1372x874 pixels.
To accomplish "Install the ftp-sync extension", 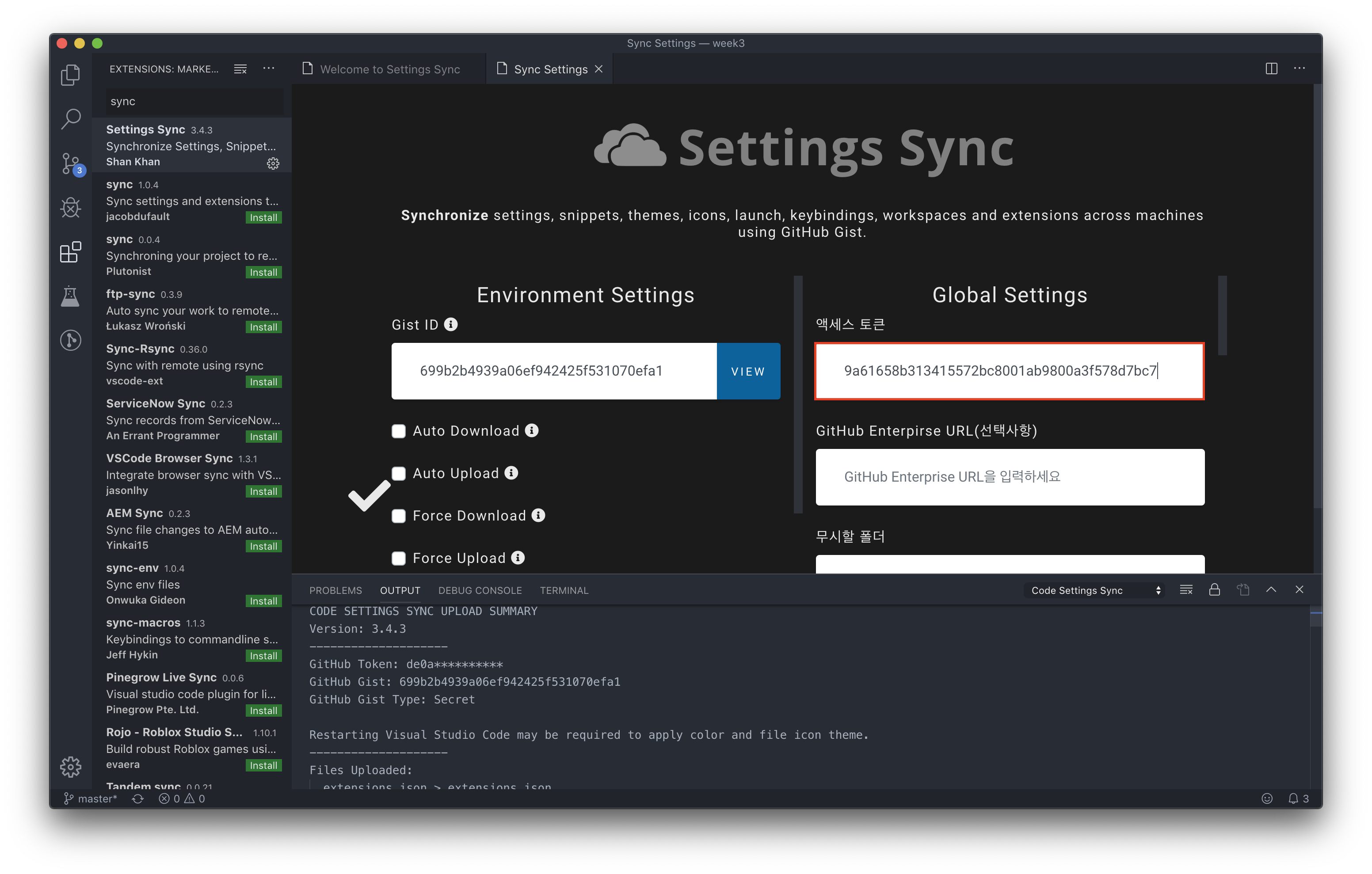I will click(x=263, y=327).
